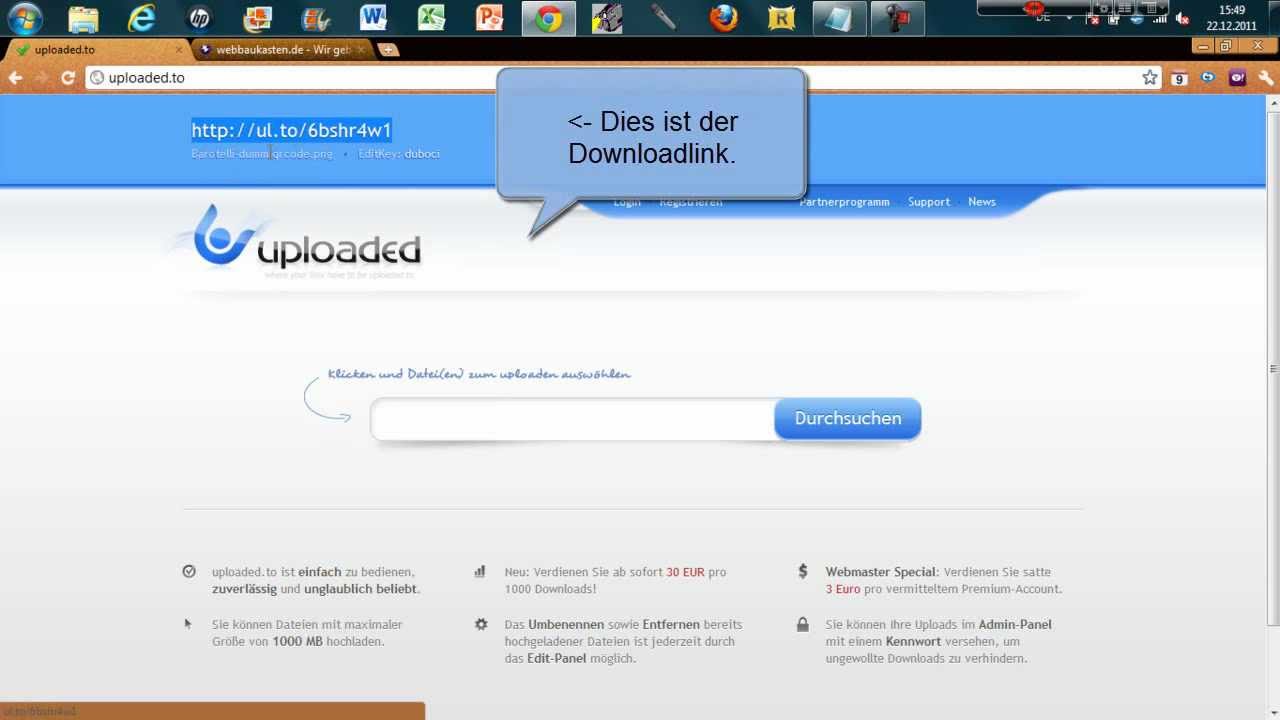Open Microsoft Word from the taskbar
The height and width of the screenshot is (720, 1280).
tap(374, 18)
